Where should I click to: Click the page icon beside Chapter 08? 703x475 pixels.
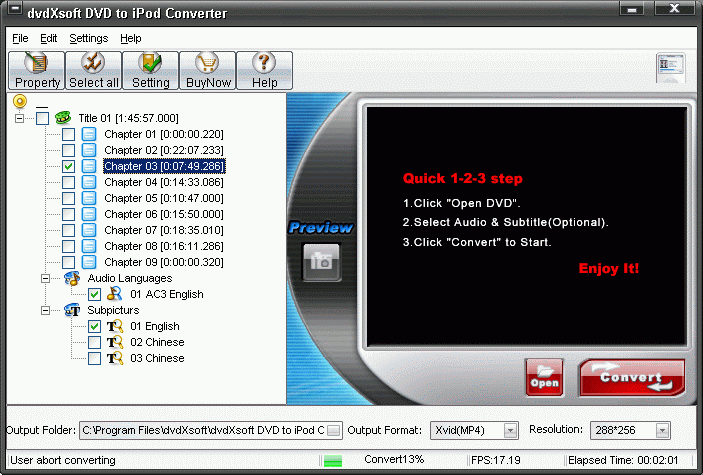coord(89,246)
